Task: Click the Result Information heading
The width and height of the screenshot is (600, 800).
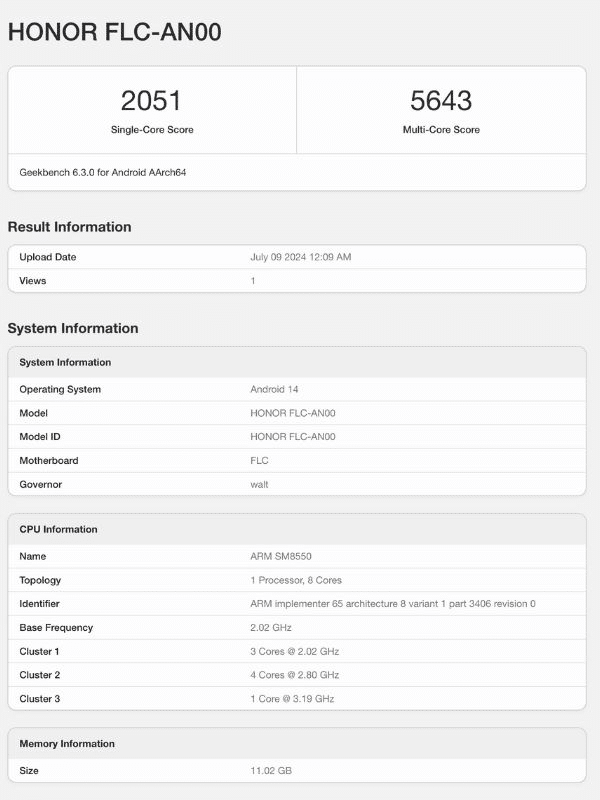Action: 69,227
